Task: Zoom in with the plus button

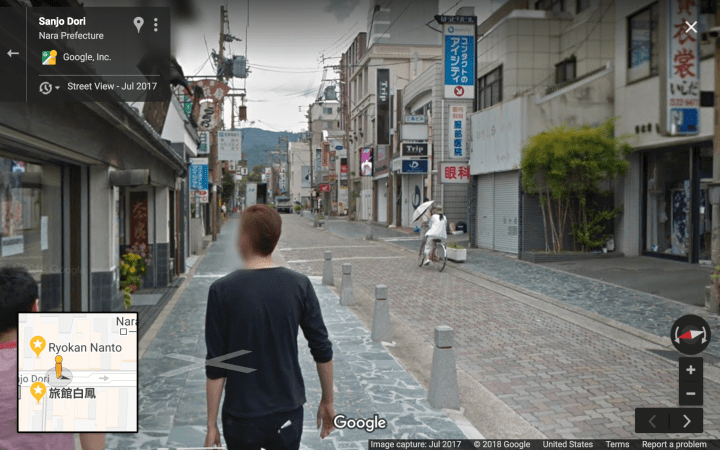Action: tap(690, 370)
